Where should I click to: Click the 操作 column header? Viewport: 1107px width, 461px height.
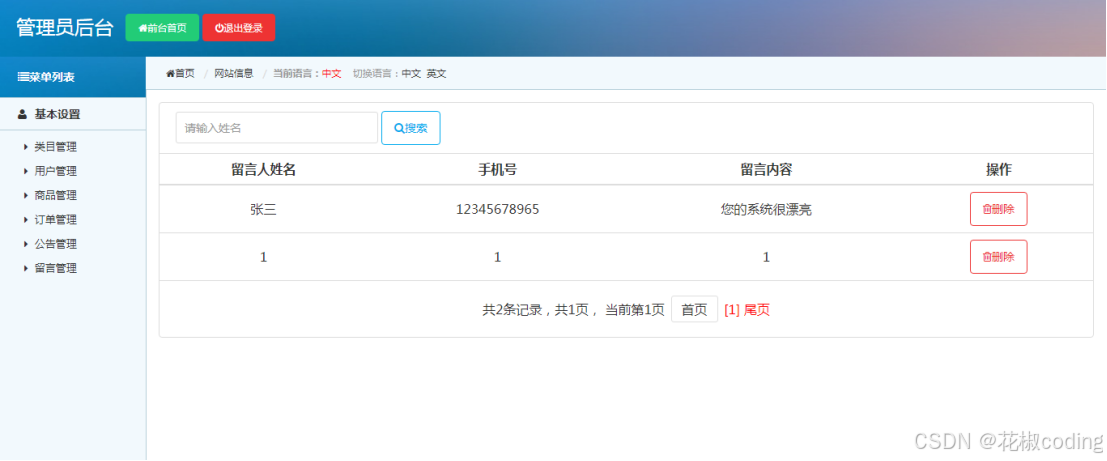click(x=998, y=169)
